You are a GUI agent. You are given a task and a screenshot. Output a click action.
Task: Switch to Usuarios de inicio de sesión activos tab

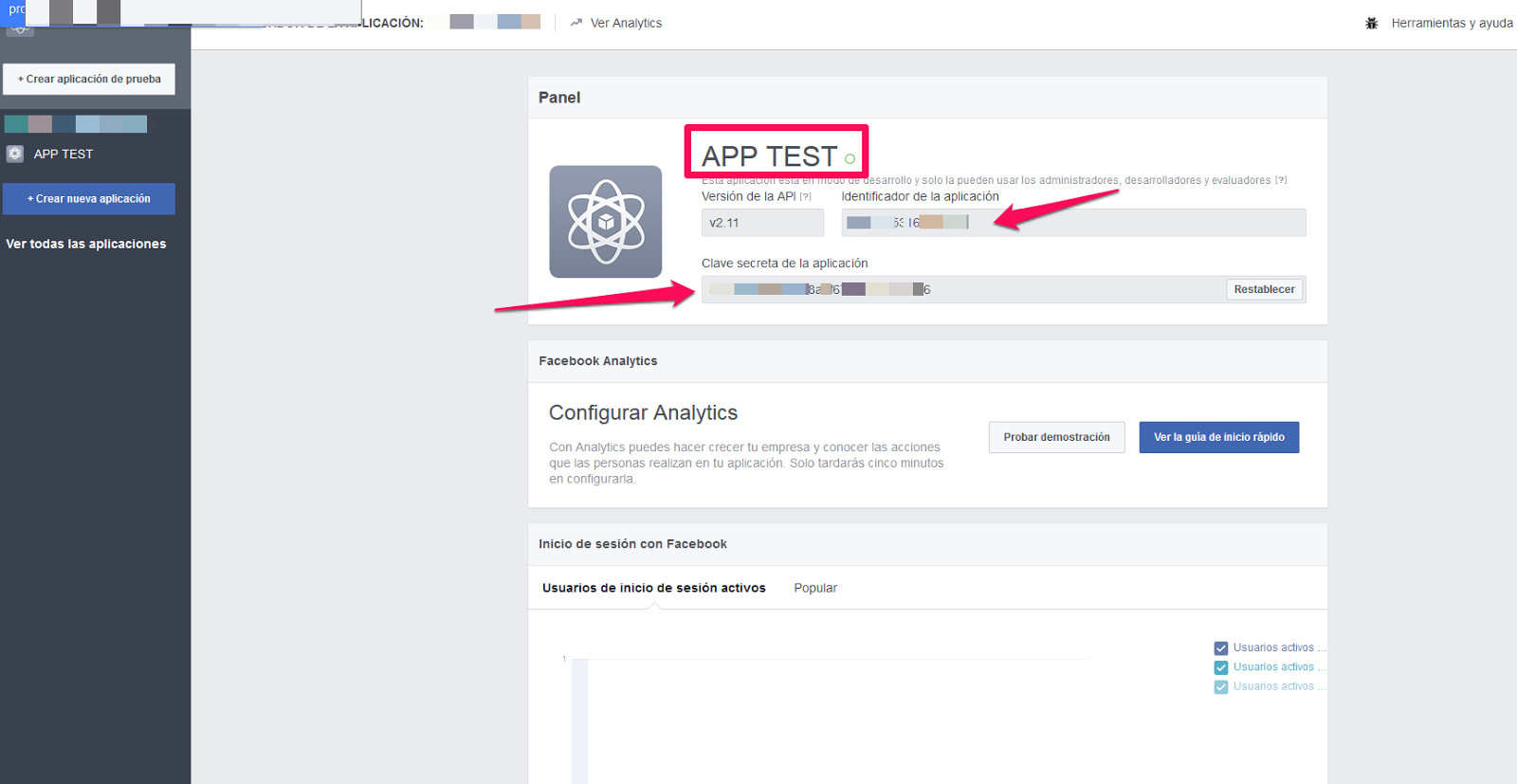click(x=653, y=588)
